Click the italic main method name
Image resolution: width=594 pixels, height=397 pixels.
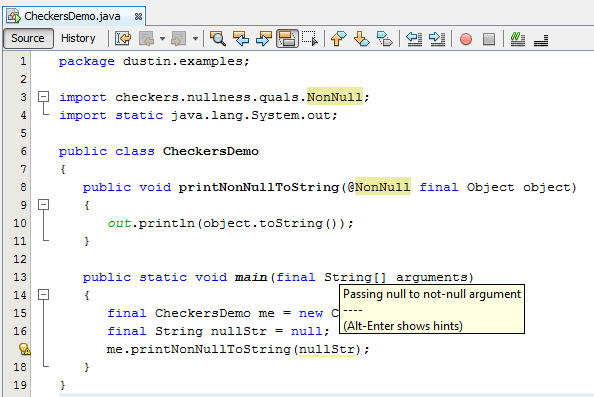point(251,277)
